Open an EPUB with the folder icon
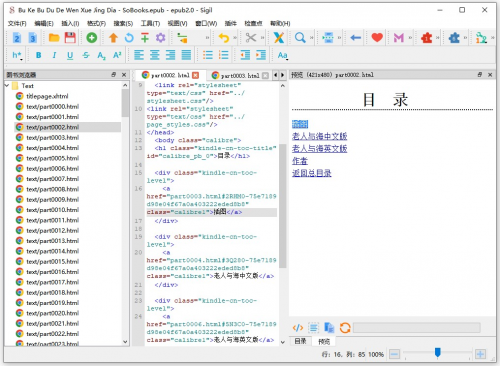 54,38
